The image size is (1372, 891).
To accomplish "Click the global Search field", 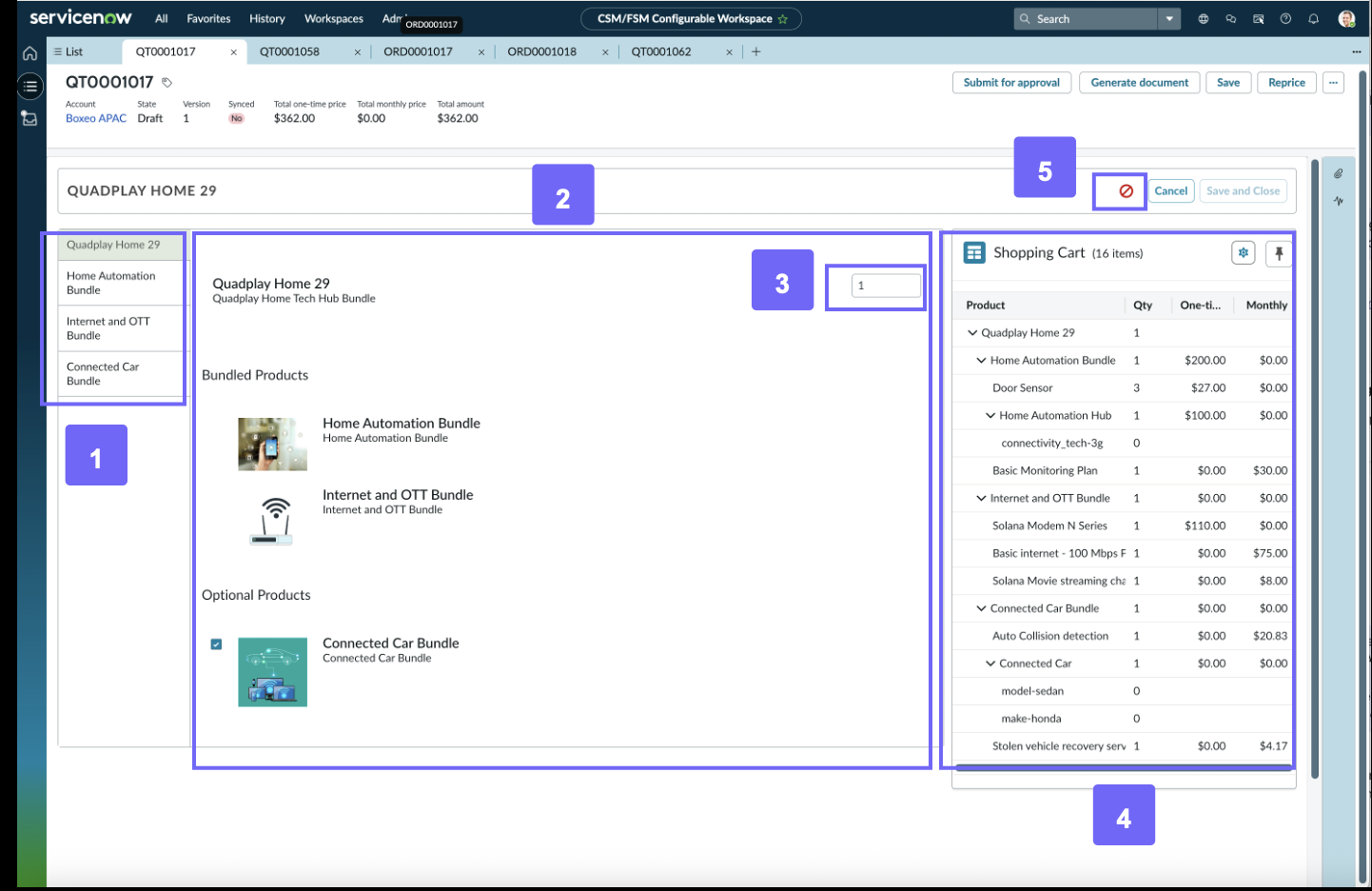I will [1086, 19].
